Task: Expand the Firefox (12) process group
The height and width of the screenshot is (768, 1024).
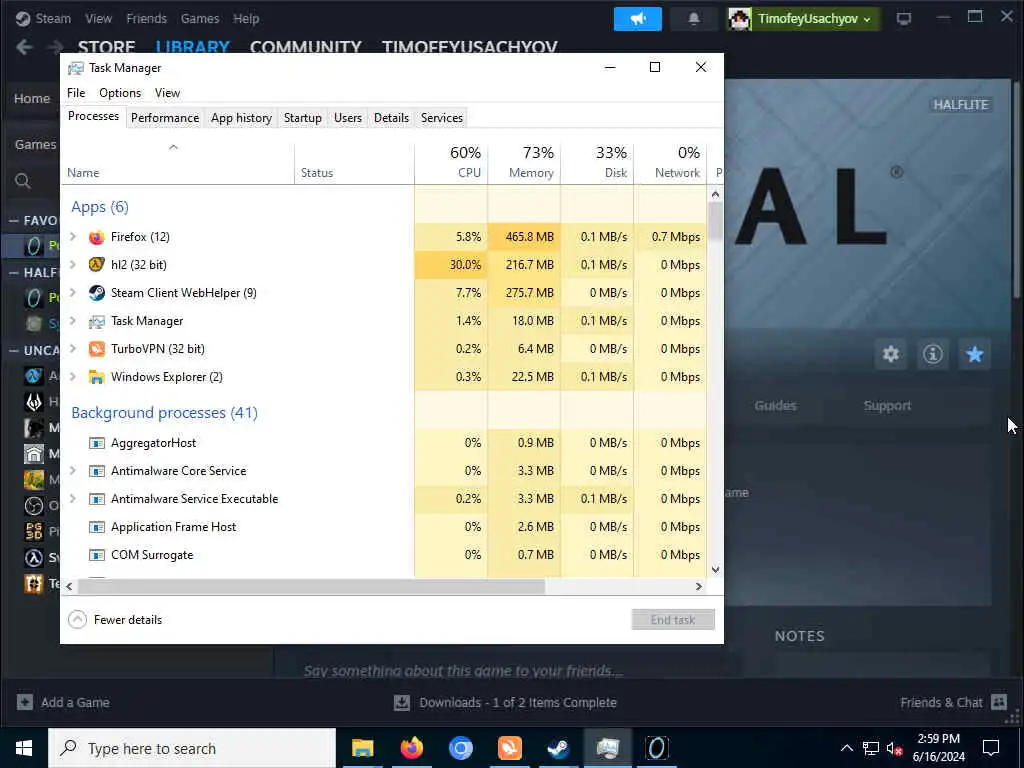Action: click(x=73, y=237)
